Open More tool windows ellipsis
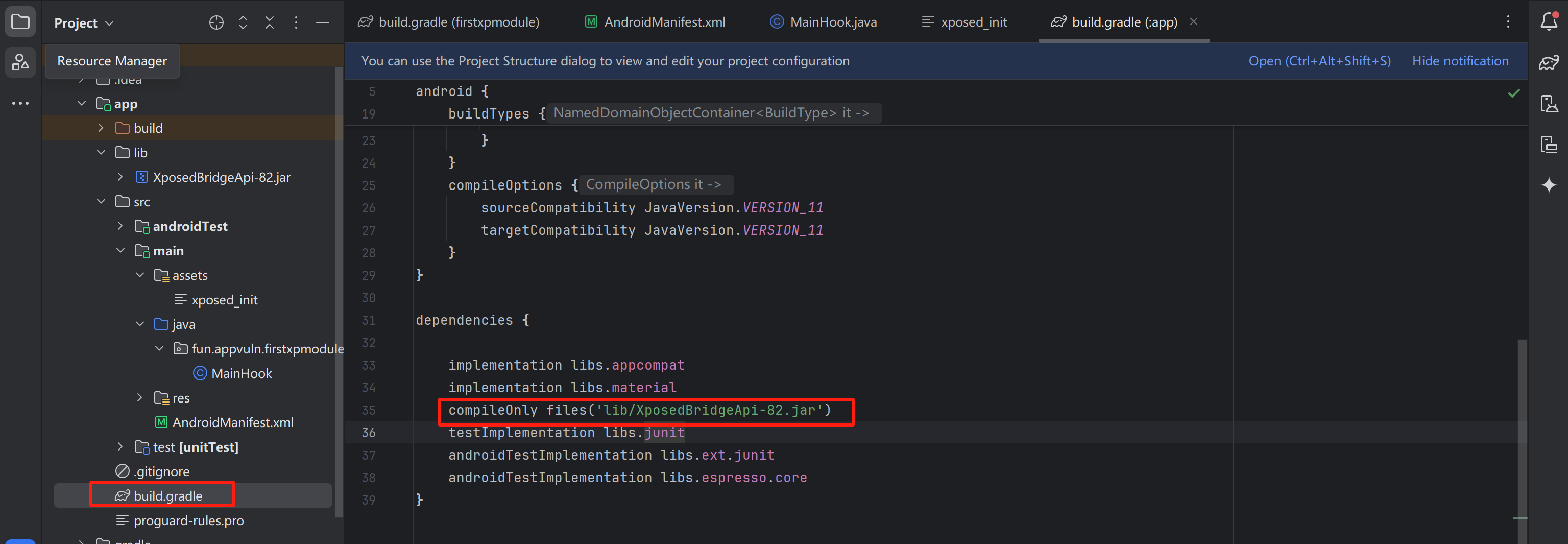Screen dimensions: 1568x544 pyautogui.click(x=20, y=103)
